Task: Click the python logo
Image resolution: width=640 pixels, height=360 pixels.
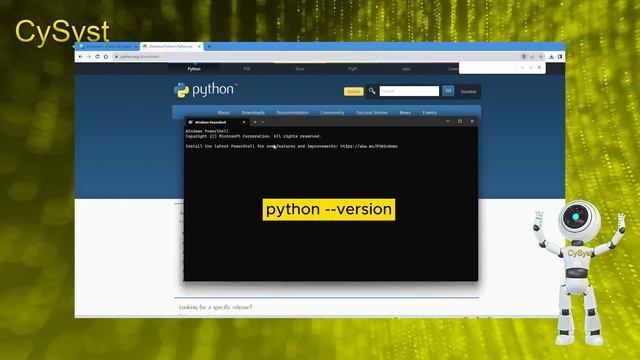Action: (205, 90)
